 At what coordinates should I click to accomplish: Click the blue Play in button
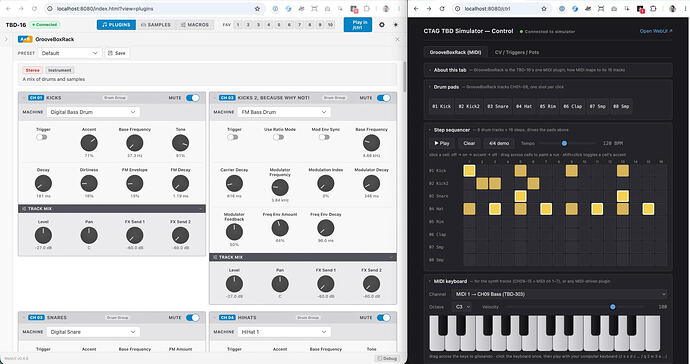358,25
